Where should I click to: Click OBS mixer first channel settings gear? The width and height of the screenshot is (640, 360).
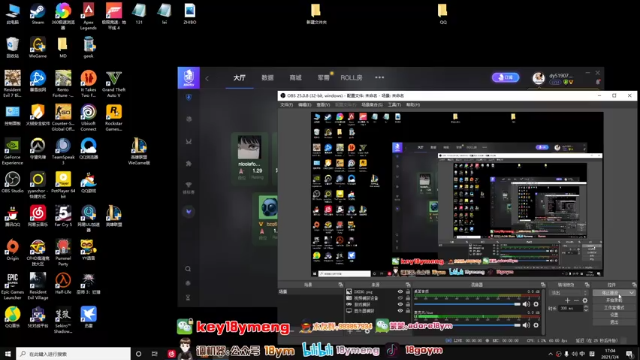pos(536,304)
